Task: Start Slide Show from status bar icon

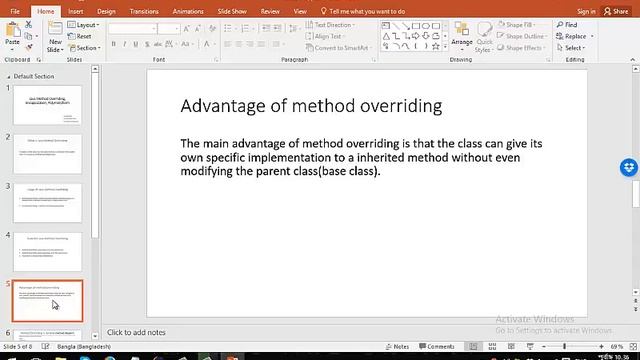Action: tap(530, 346)
